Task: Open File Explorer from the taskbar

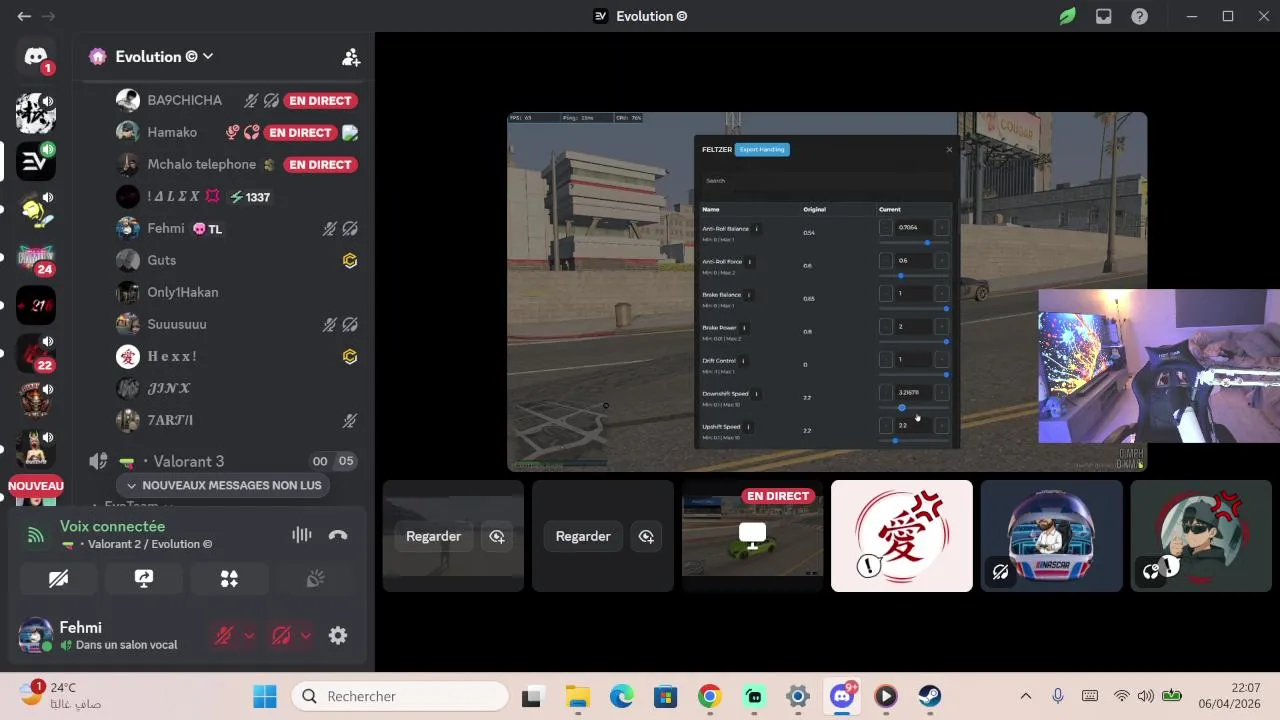Action: tap(577, 696)
